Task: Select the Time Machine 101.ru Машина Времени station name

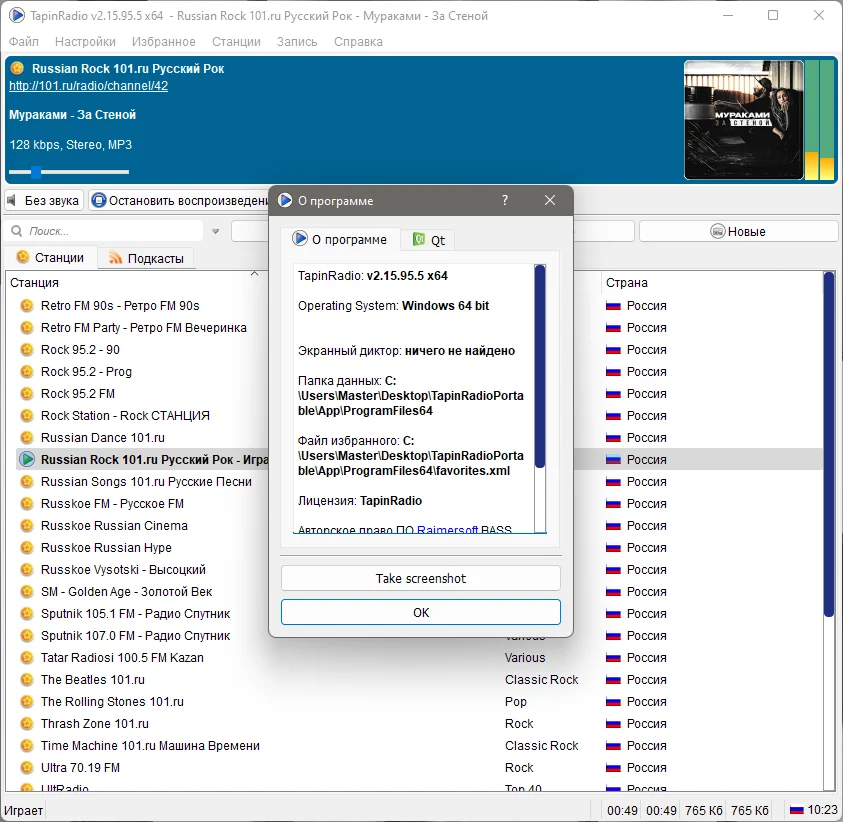Action: coord(151,746)
